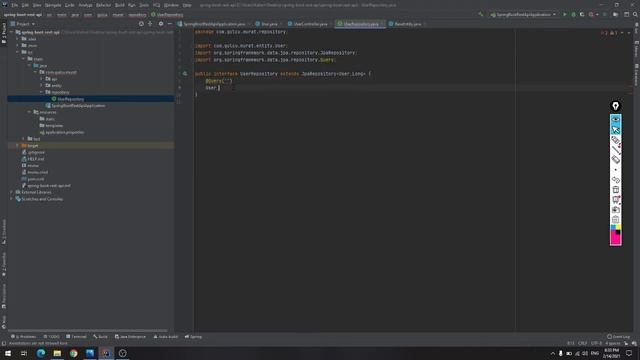640x360 pixels.
Task: Open the Java Enterprise tool window
Action: (x=130, y=337)
